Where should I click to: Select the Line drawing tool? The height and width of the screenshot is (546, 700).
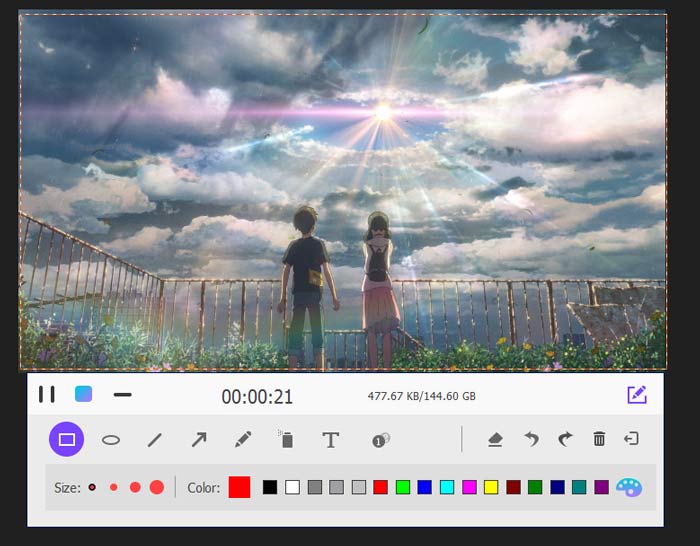(154, 440)
